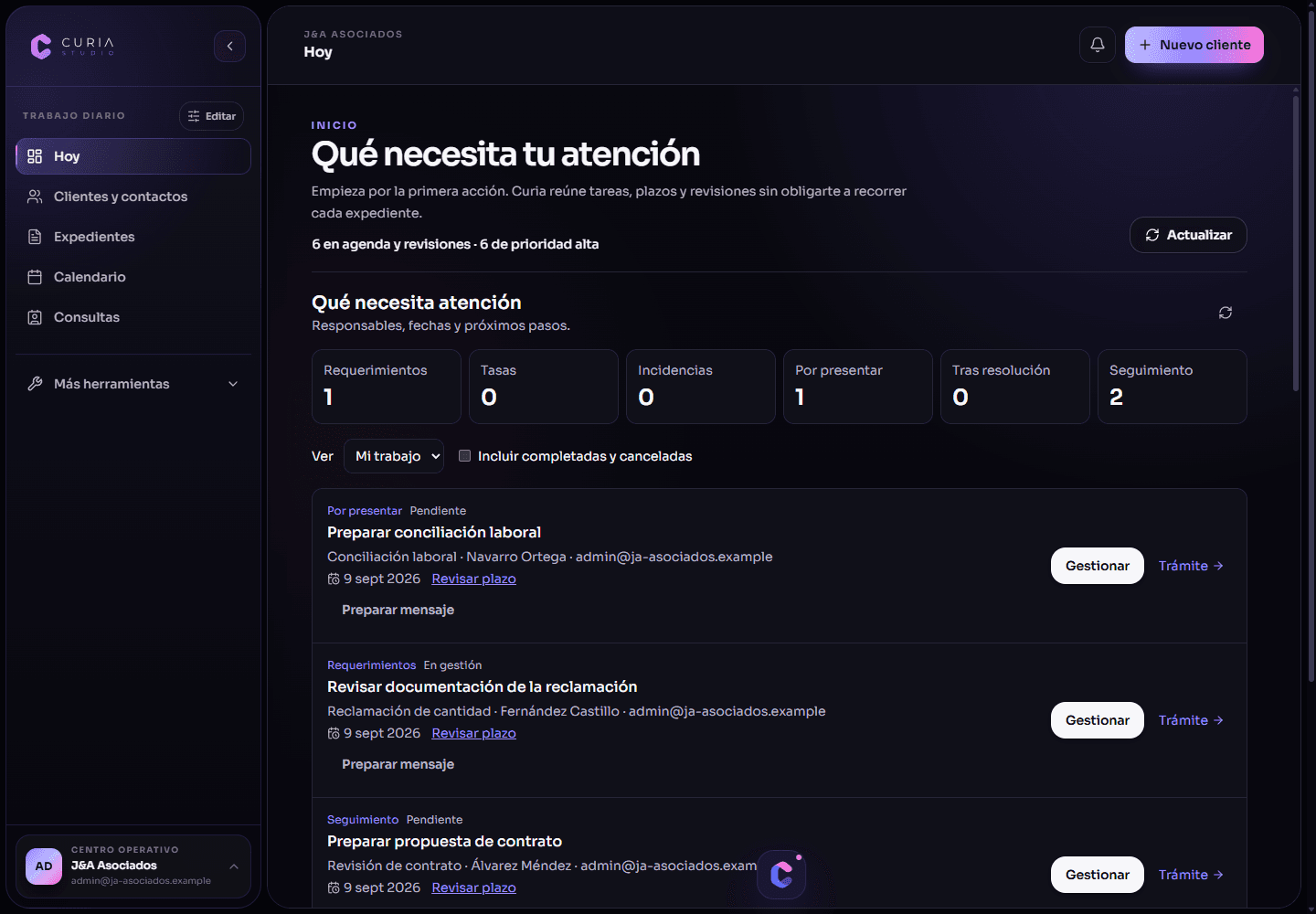Click the Preparar conciliación laboral title

434,532
